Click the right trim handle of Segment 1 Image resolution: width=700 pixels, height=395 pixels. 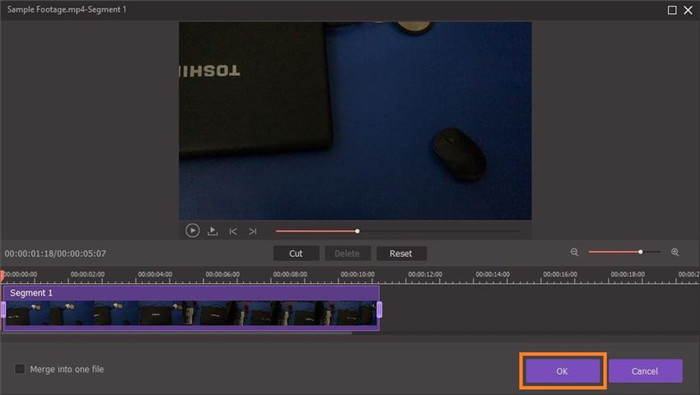point(379,310)
